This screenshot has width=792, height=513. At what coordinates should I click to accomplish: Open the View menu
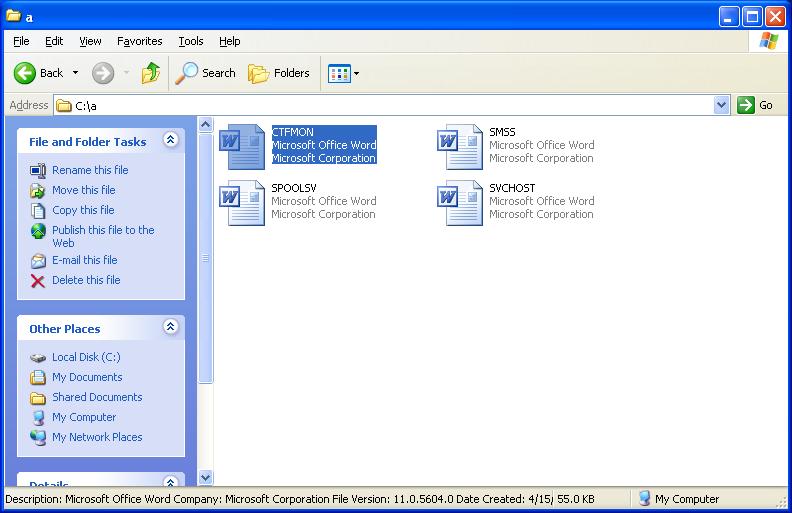(x=90, y=41)
